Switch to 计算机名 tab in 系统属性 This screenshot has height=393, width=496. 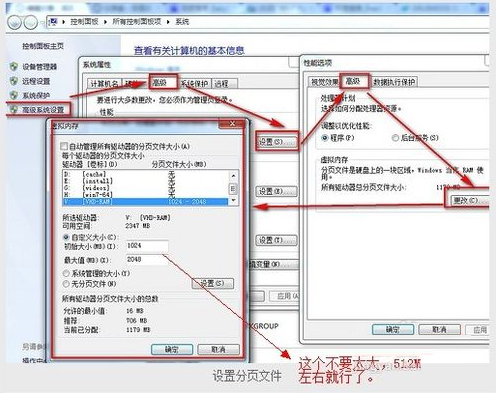[x=104, y=83]
